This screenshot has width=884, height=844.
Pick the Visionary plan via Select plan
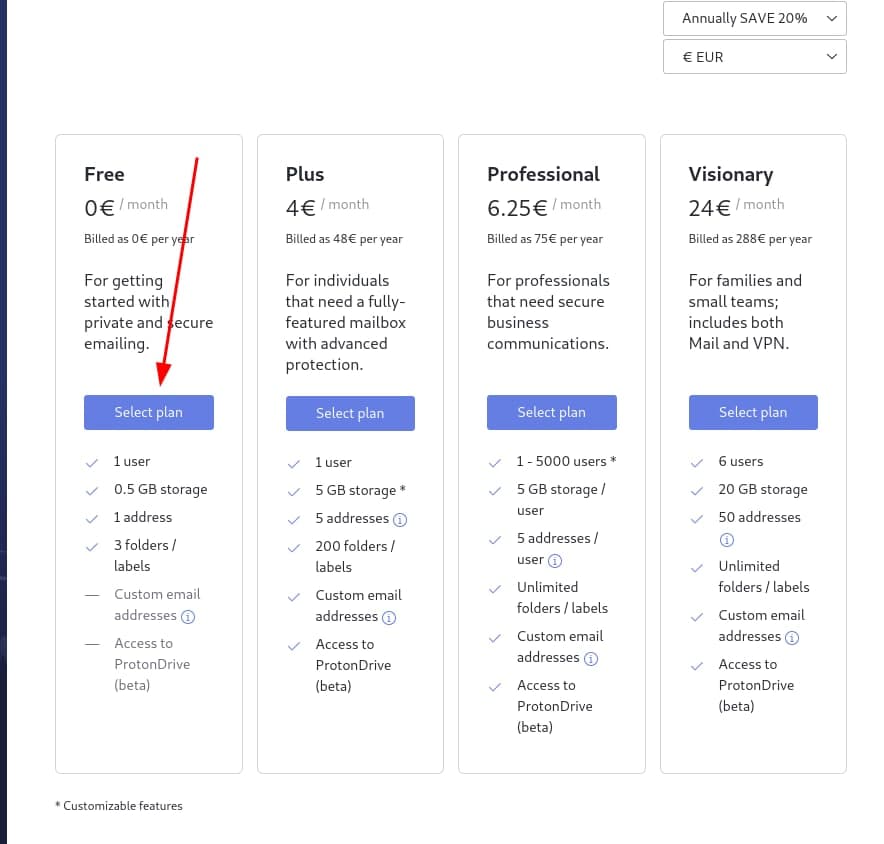click(753, 412)
